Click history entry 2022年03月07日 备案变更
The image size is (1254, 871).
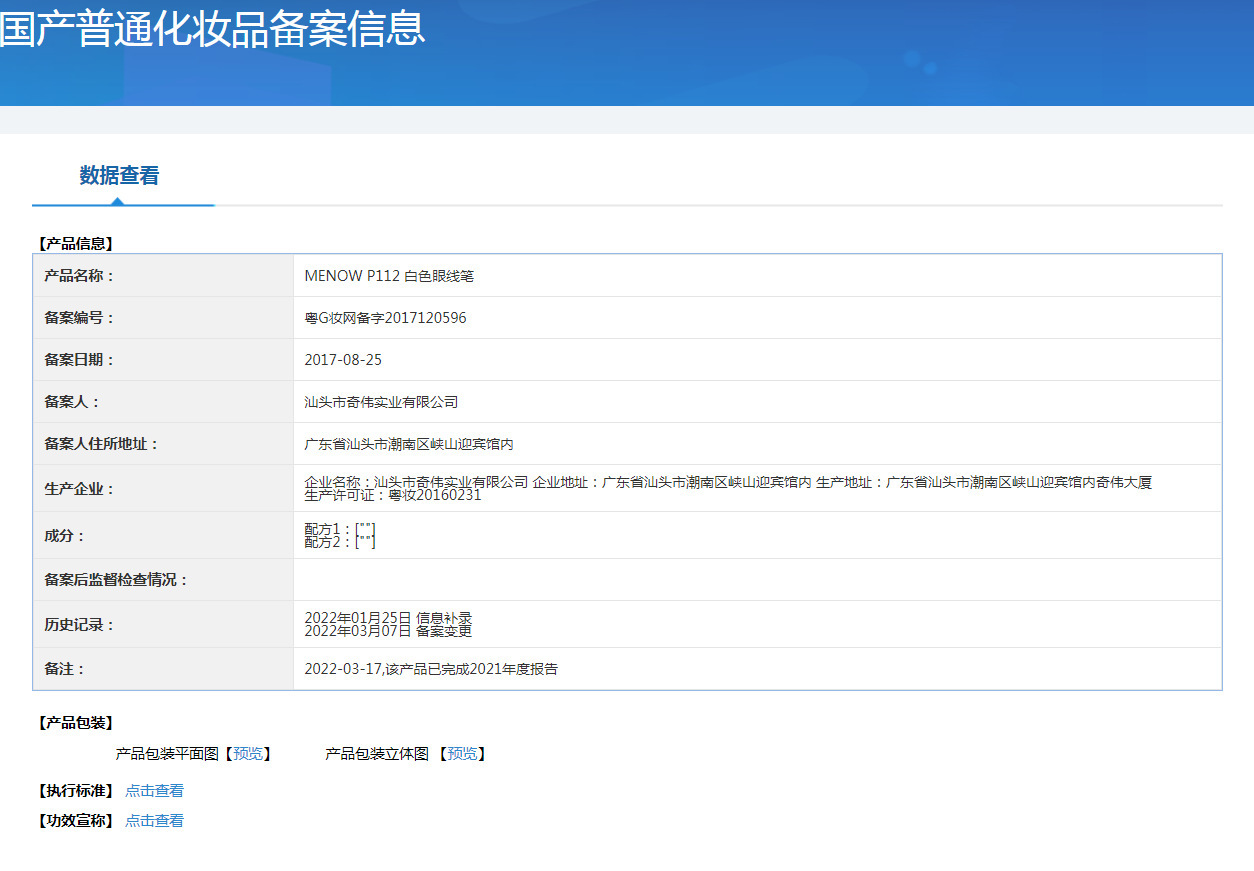tap(388, 631)
